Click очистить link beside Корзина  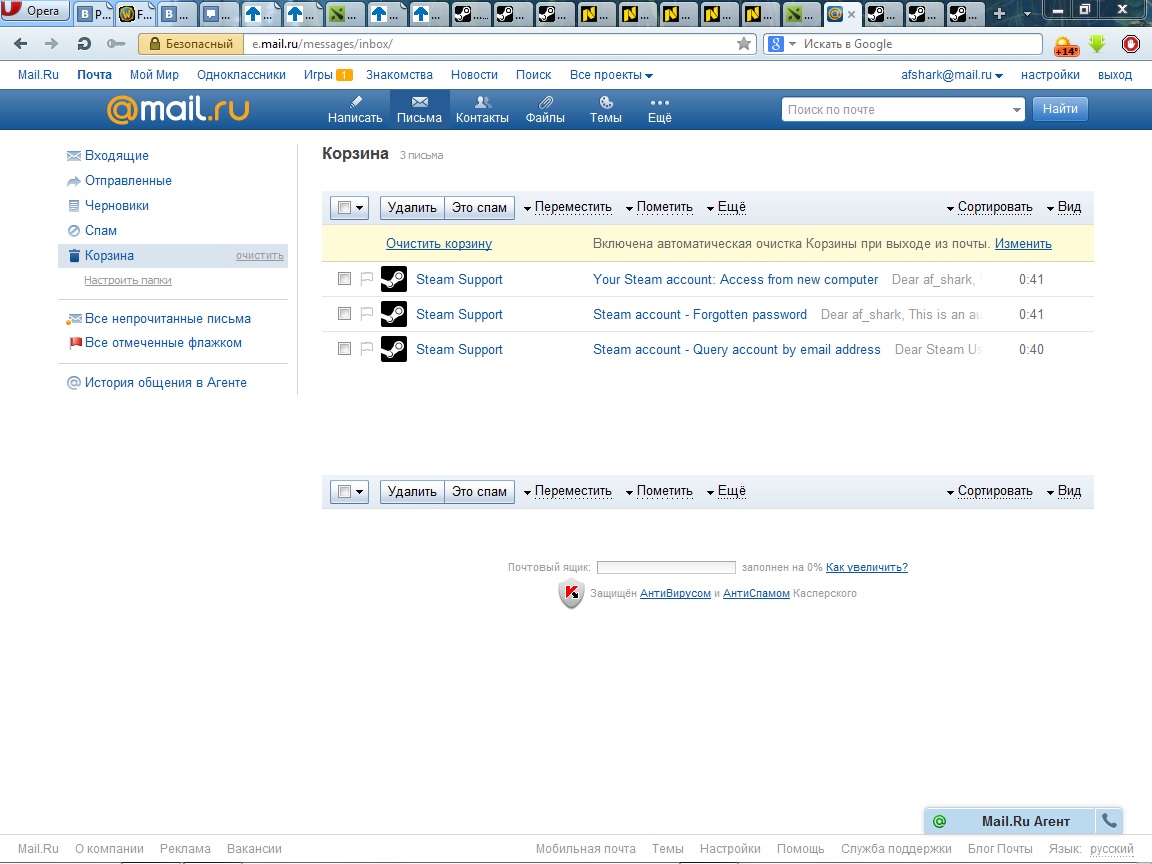[x=259, y=256]
